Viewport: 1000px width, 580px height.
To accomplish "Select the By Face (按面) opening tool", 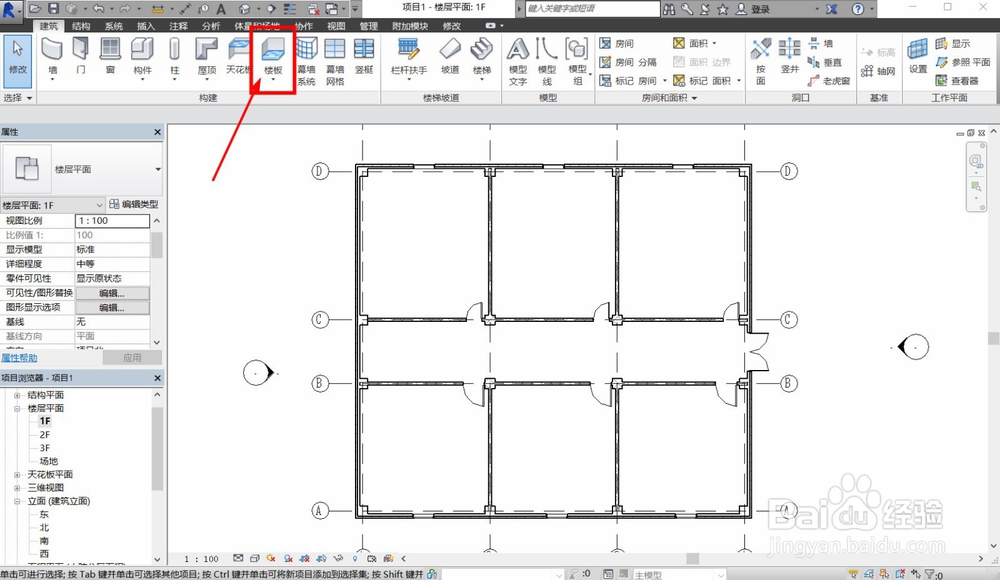I will tap(761, 61).
